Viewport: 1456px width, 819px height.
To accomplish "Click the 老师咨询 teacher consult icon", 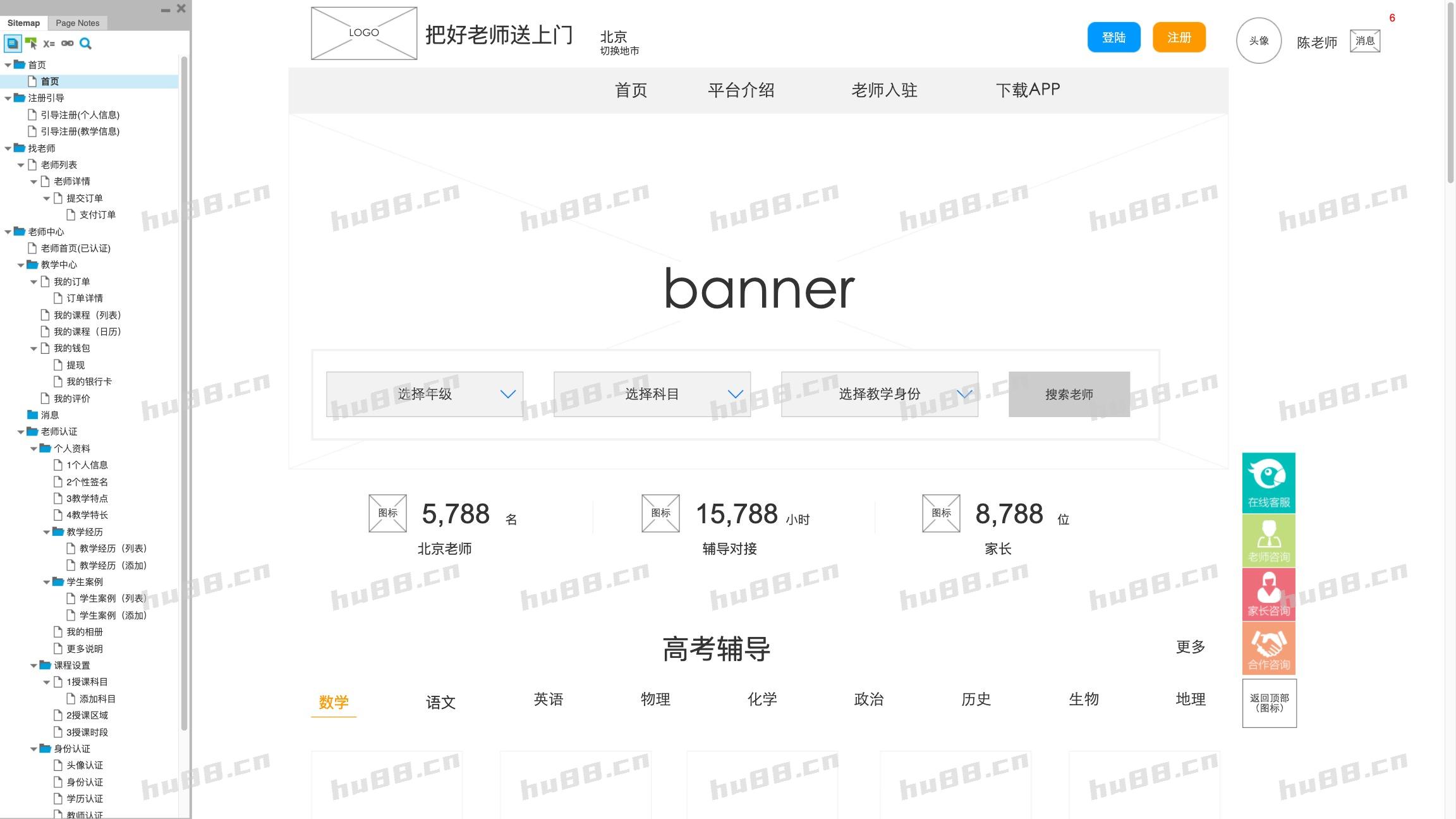I will click(1268, 538).
